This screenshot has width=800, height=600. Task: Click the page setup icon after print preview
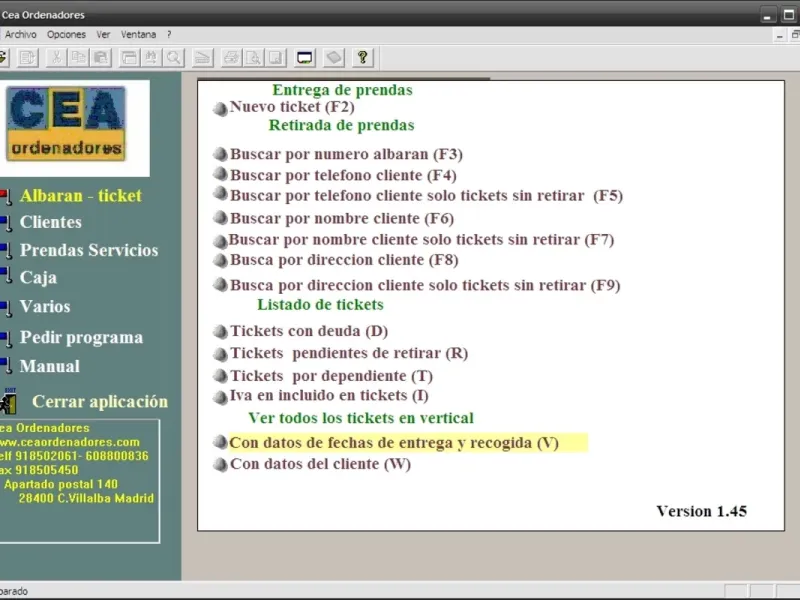click(276, 58)
